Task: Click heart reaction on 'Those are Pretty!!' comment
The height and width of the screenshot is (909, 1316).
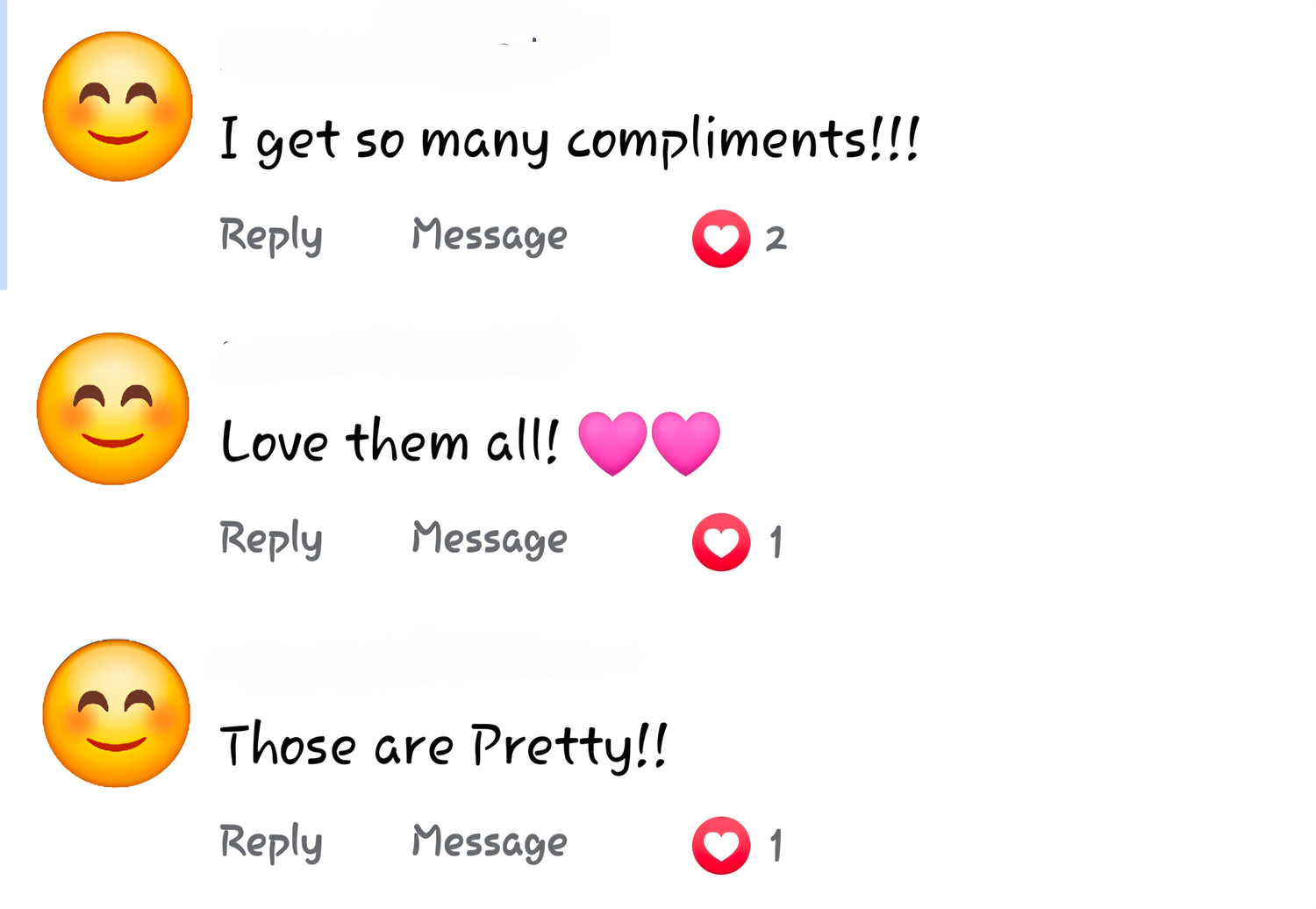Action: point(721,846)
